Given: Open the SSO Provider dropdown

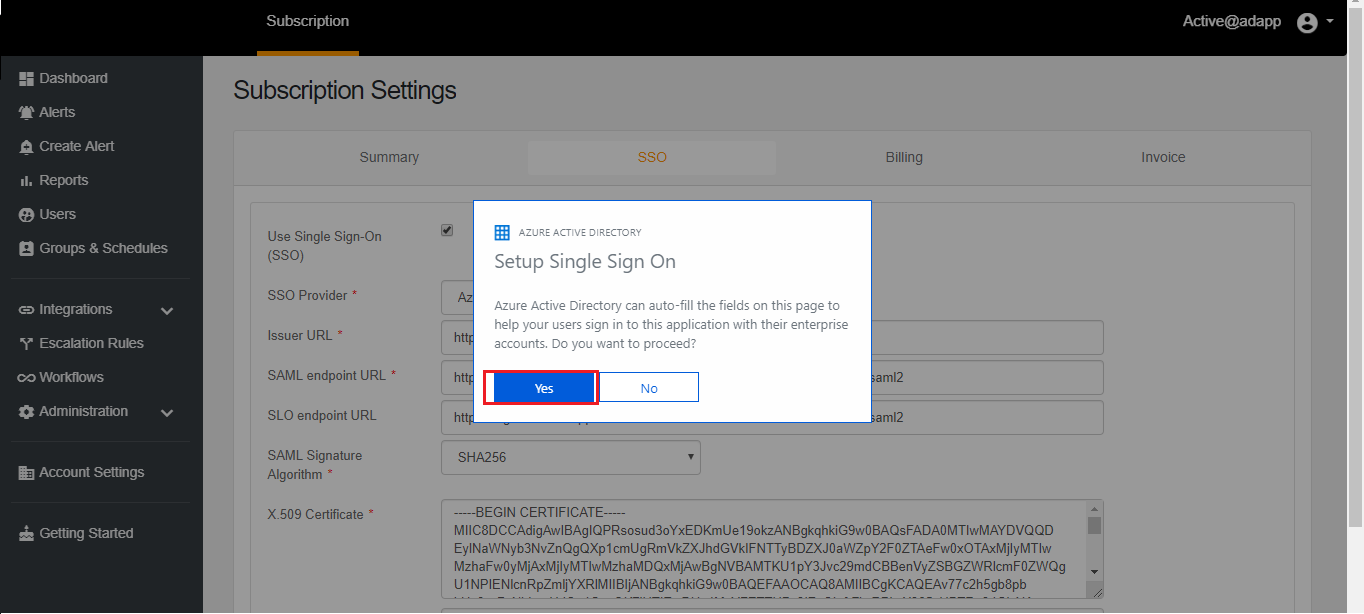Looking at the screenshot, I should tap(457, 297).
